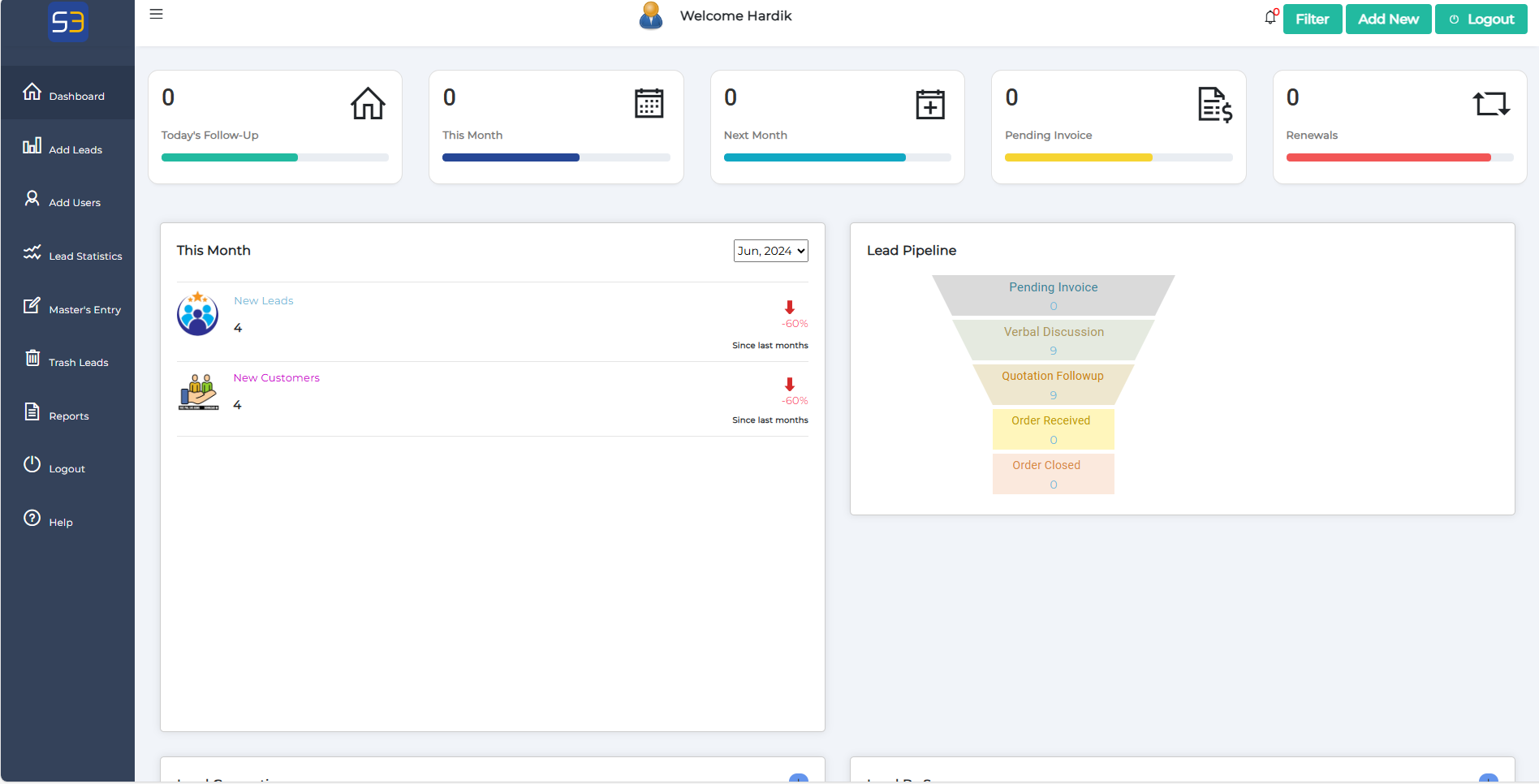
Task: Click the notification bell icon
Action: click(x=1270, y=18)
